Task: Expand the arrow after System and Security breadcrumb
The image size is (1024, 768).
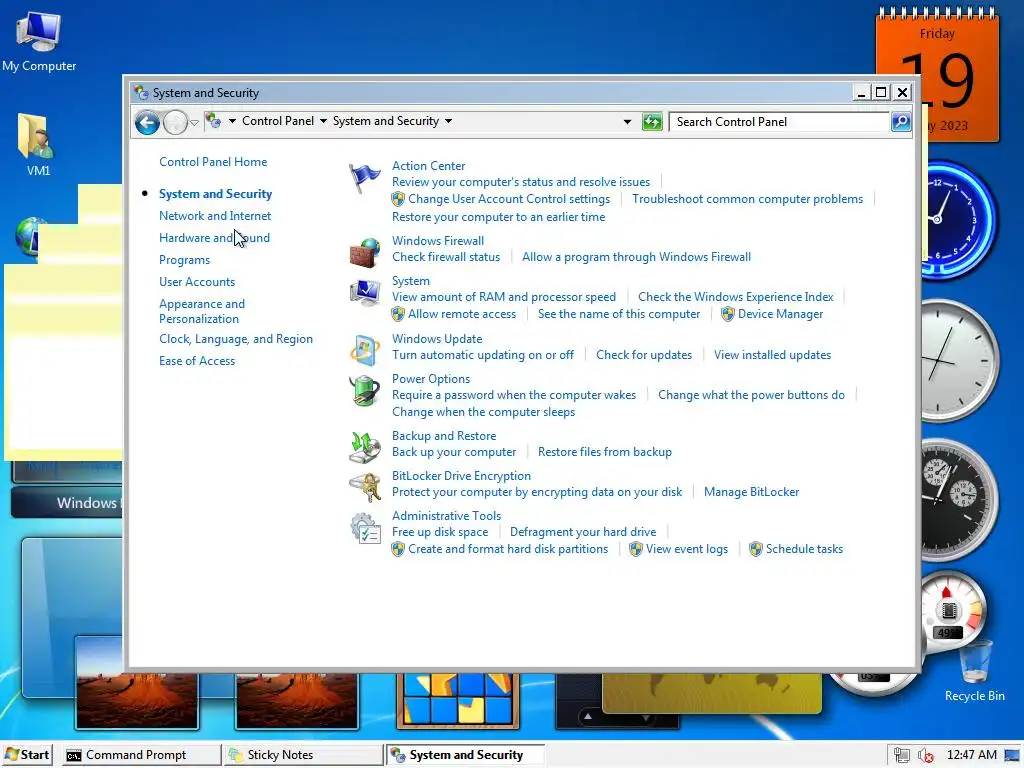Action: click(x=448, y=121)
